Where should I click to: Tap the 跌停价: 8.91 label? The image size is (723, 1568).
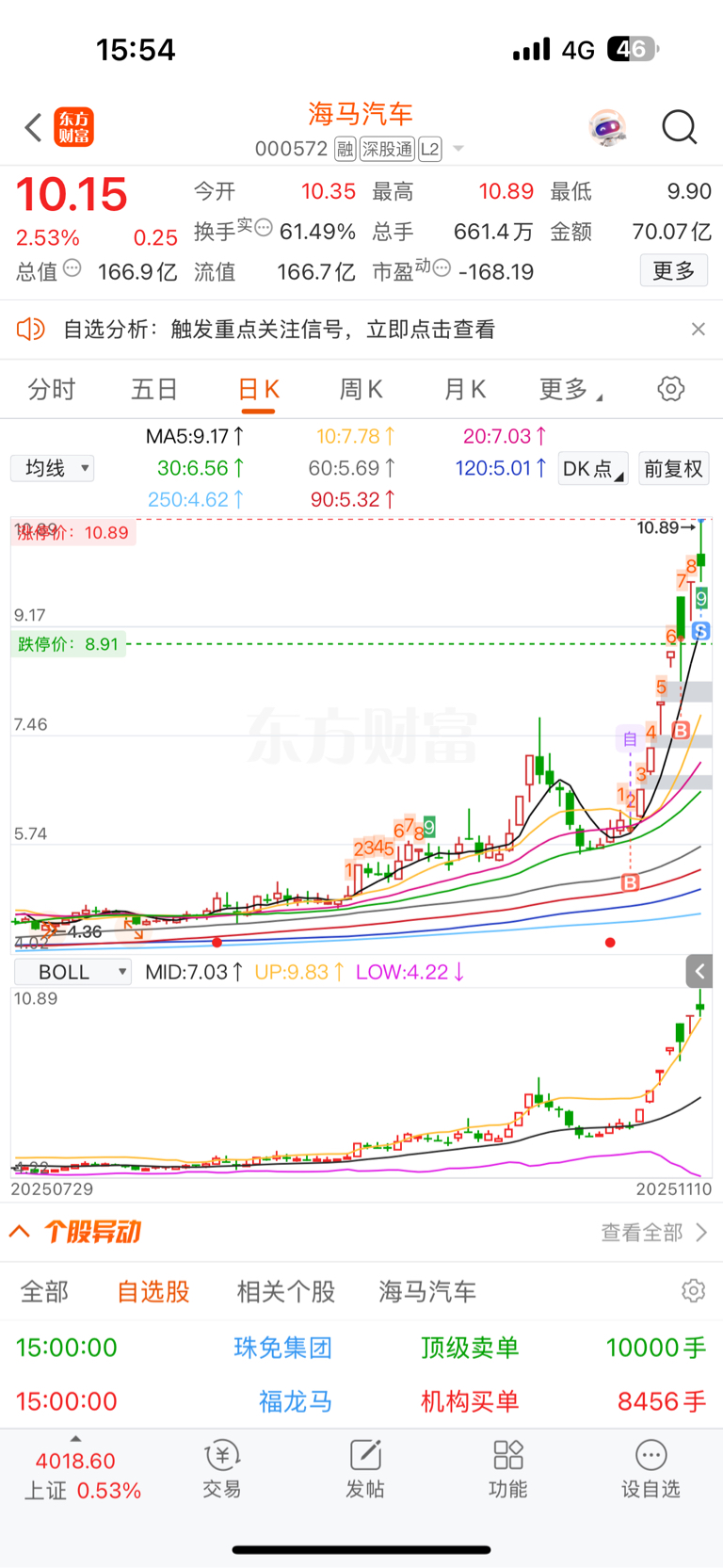68,644
